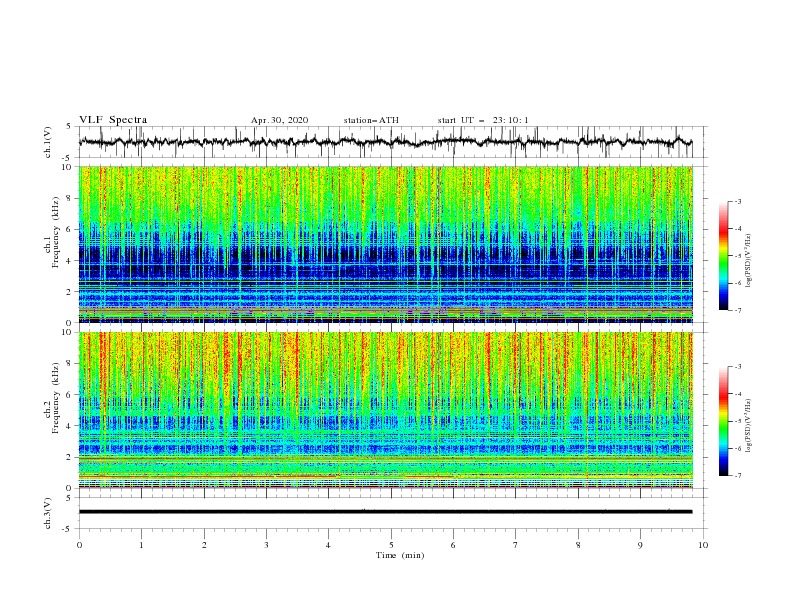The image size is (792, 612).
Task: Click the flat black ch.3 voltage trace
Action: [x=385, y=512]
